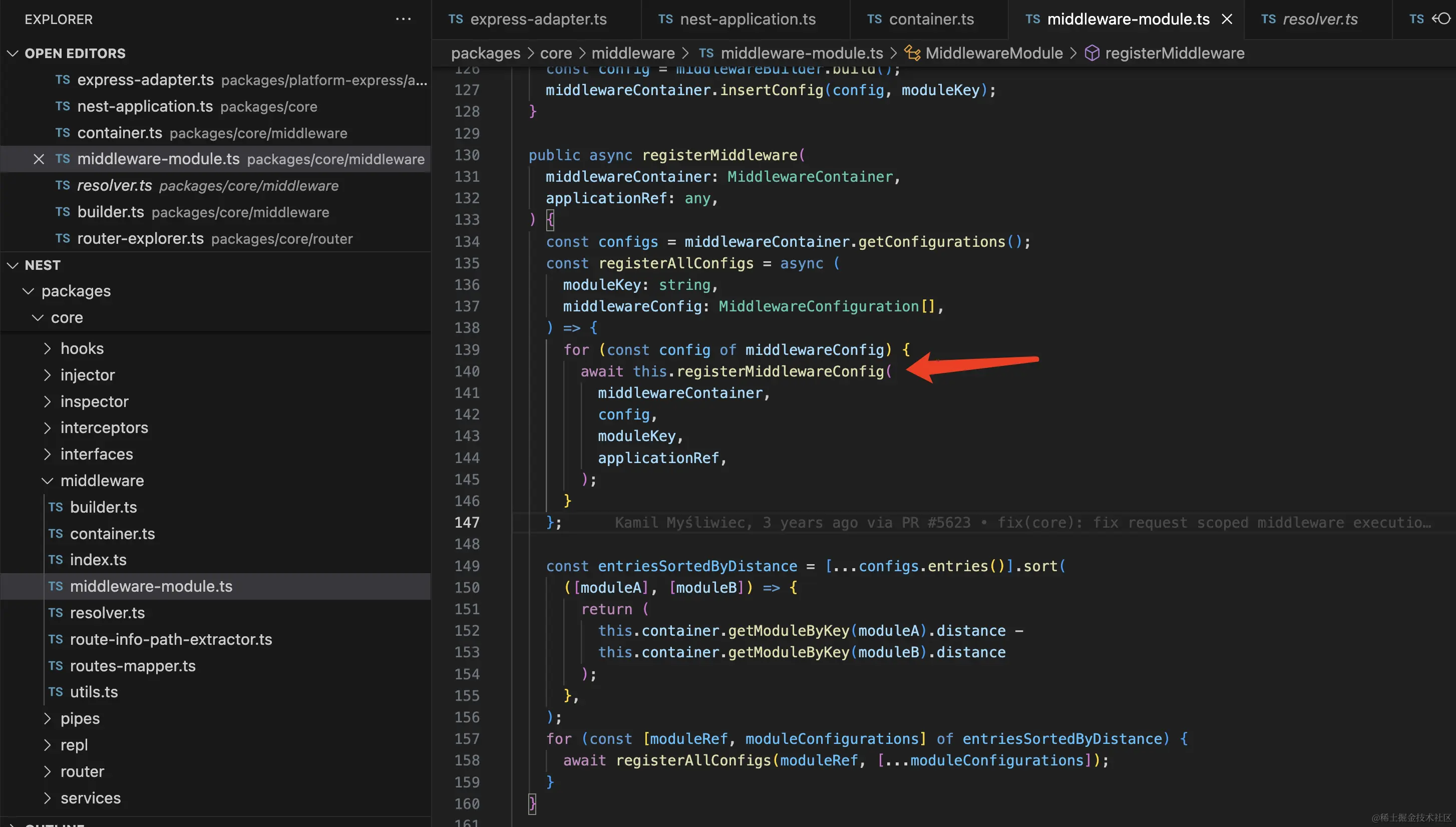Click TS icon next to index.ts in tree
Viewport: 1456px width, 827px height.
pos(56,560)
